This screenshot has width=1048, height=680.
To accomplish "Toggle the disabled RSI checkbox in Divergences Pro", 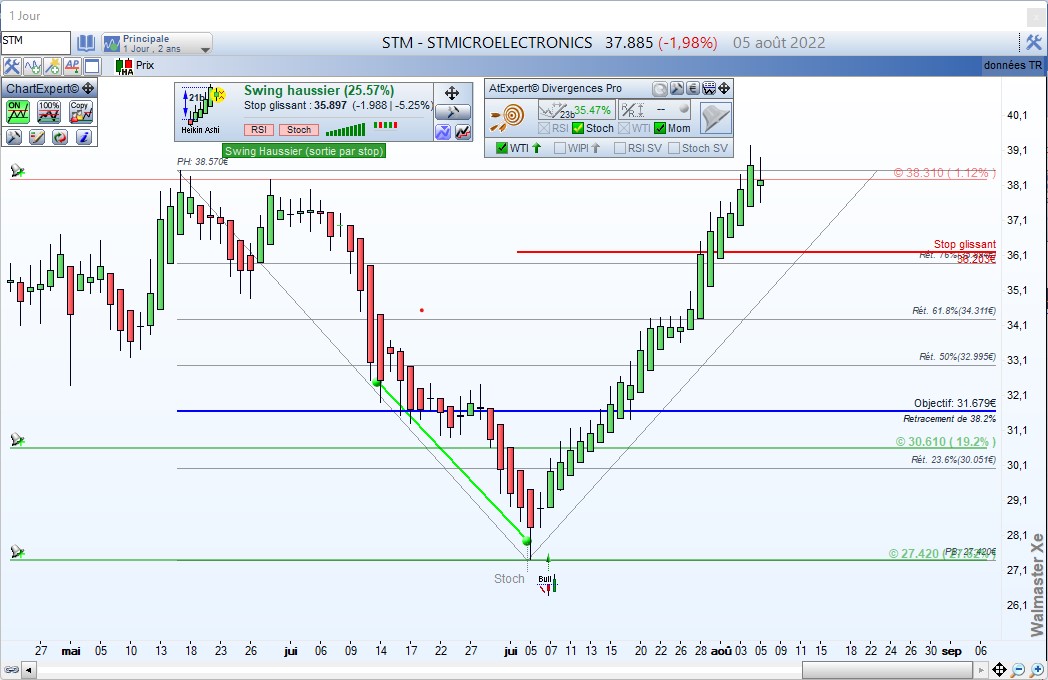I will coord(544,128).
